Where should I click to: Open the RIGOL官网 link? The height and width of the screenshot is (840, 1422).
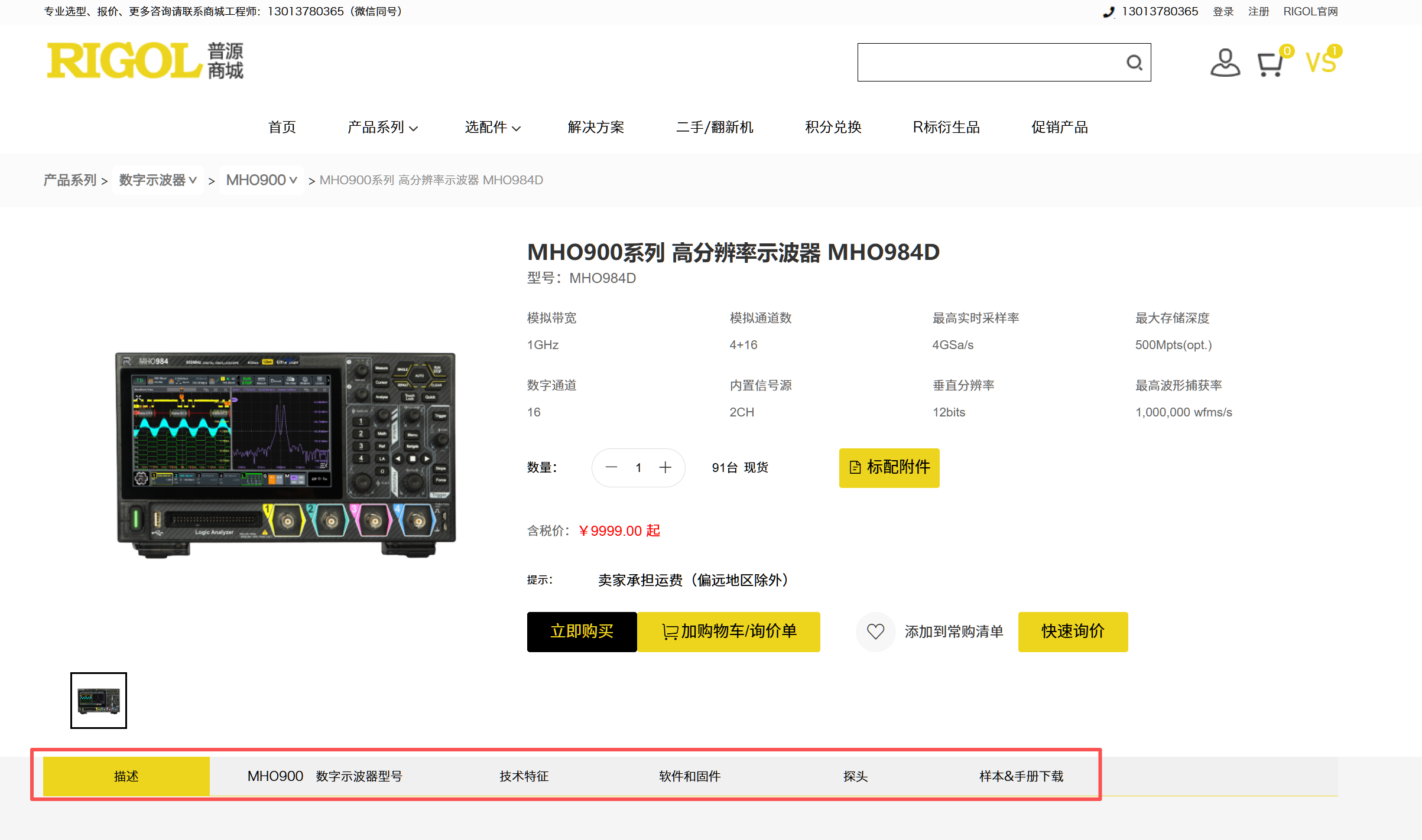1310,12
